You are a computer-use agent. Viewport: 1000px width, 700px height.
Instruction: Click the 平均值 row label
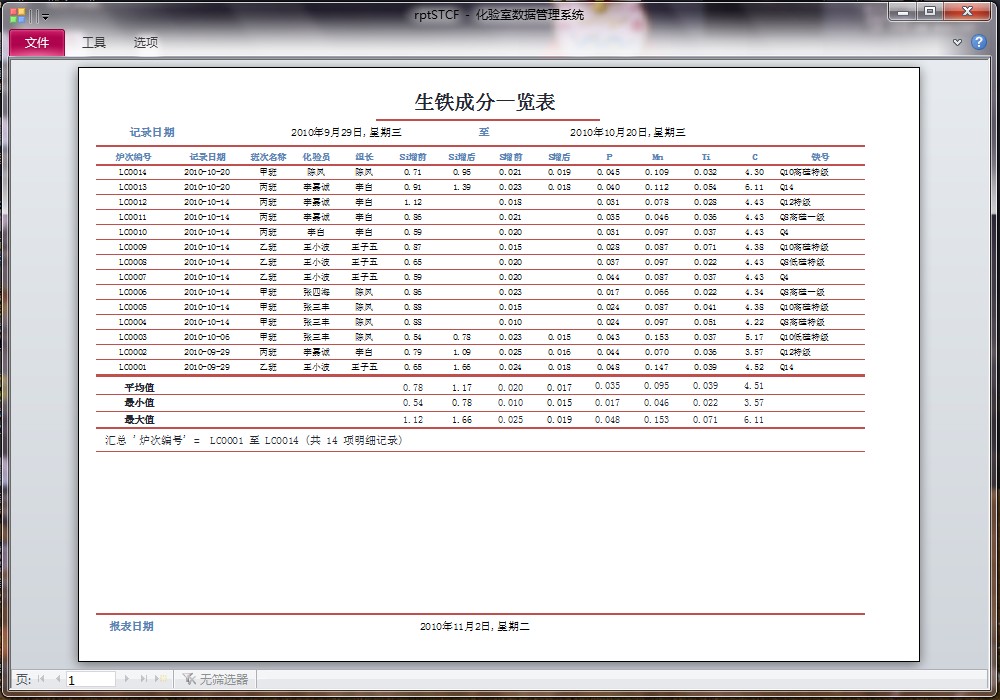tap(139, 388)
